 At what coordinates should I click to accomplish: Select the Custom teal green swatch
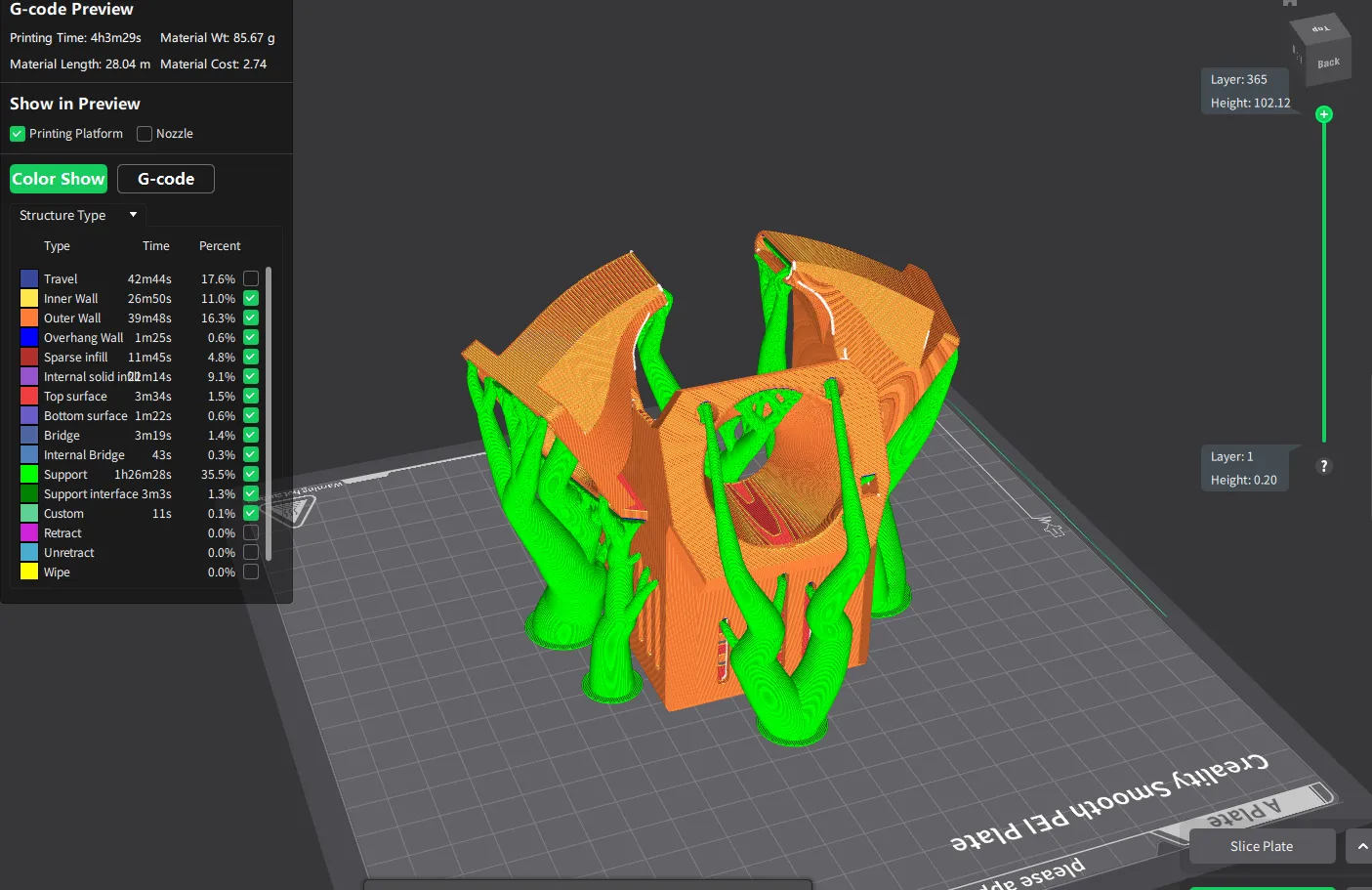click(29, 513)
